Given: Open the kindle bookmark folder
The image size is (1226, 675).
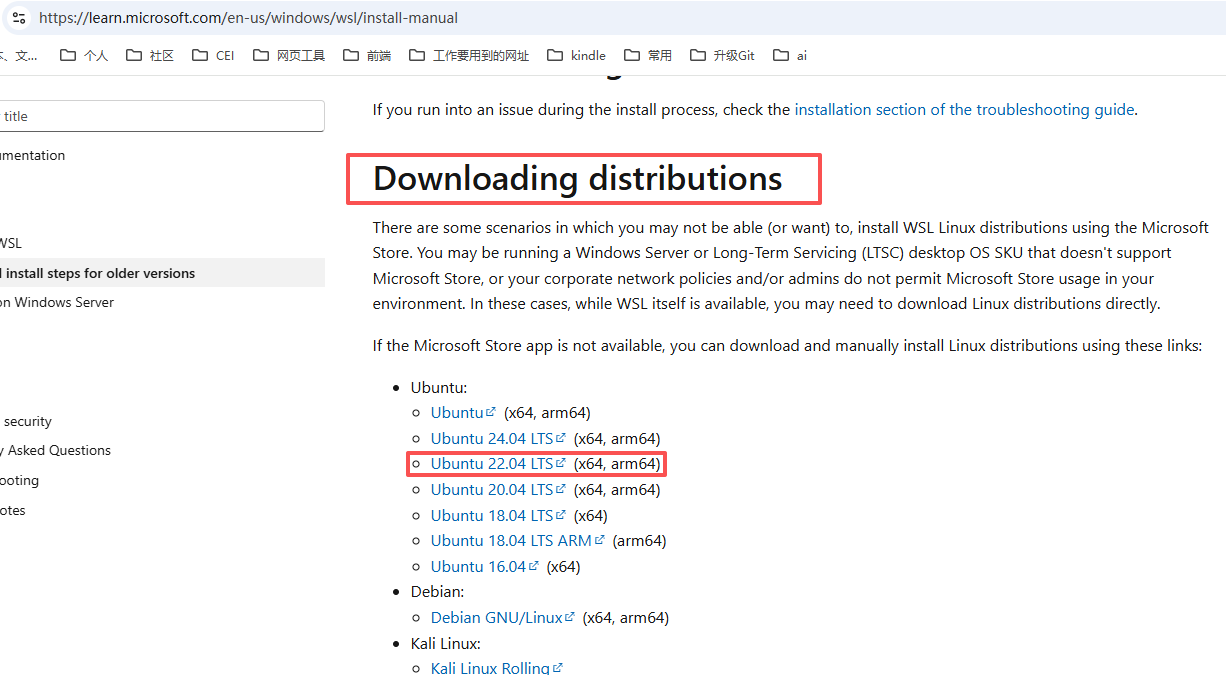Looking at the screenshot, I should (576, 56).
